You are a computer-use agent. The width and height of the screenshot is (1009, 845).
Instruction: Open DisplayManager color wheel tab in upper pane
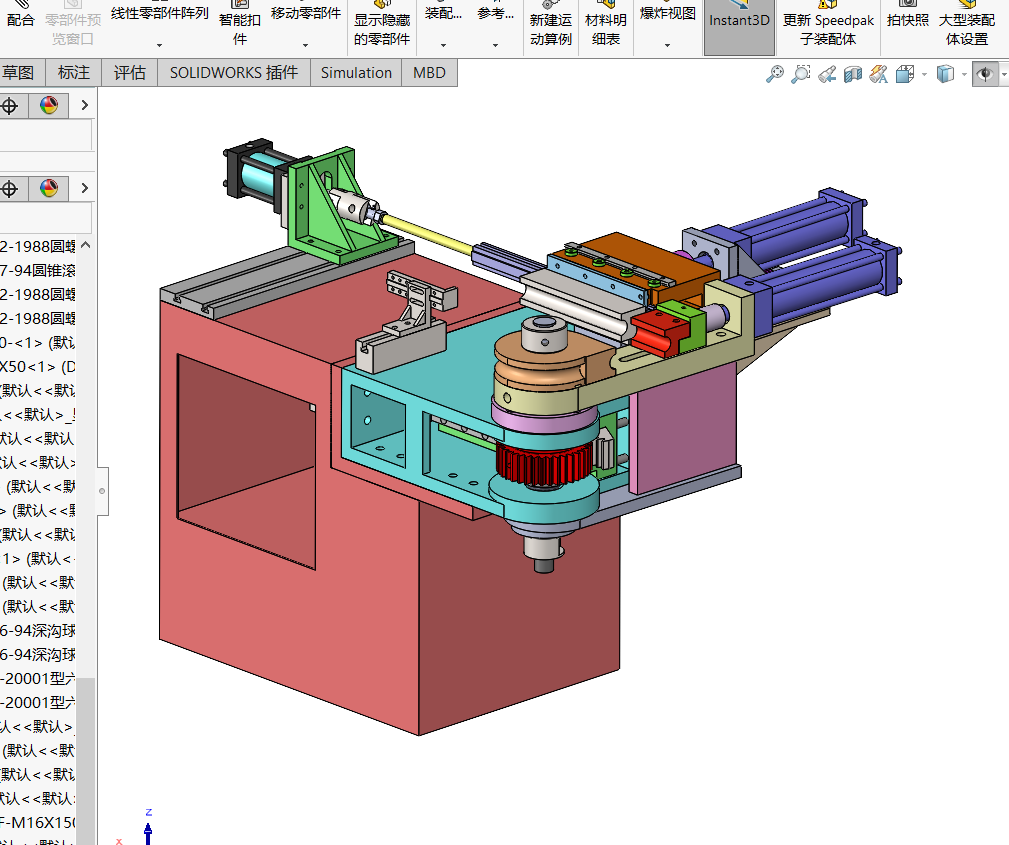pos(49,106)
